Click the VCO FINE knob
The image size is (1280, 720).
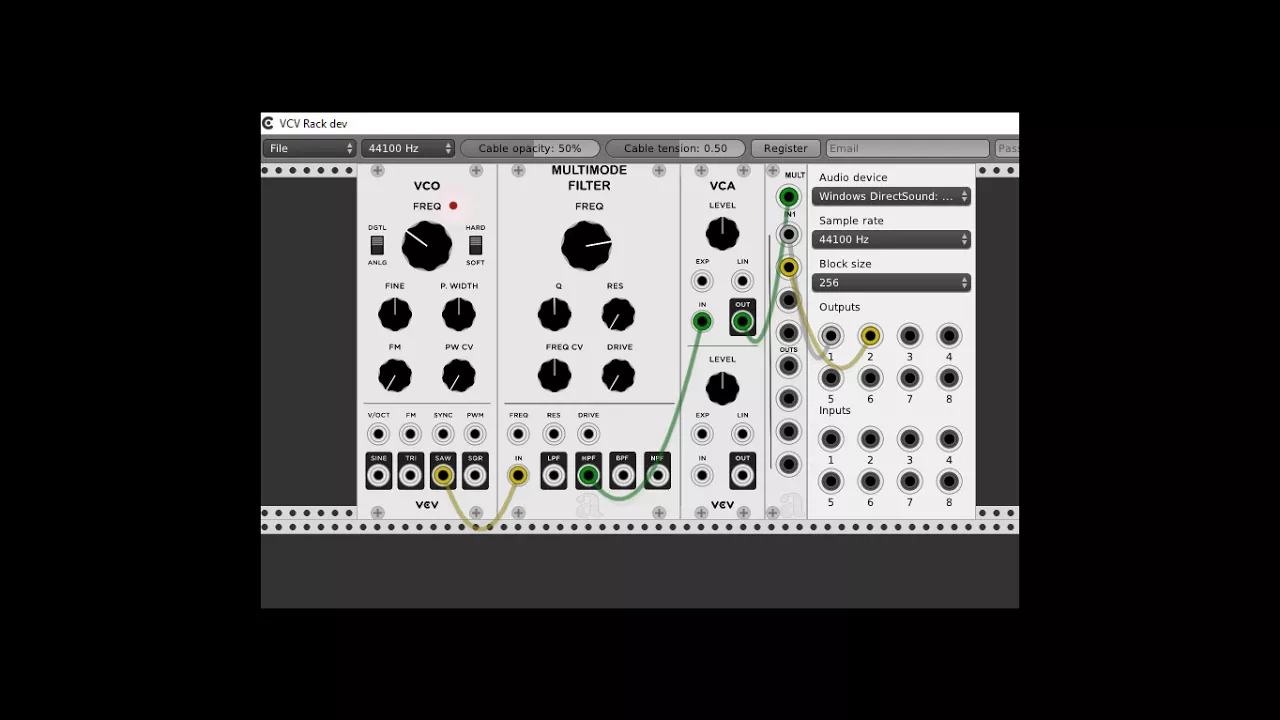395,314
